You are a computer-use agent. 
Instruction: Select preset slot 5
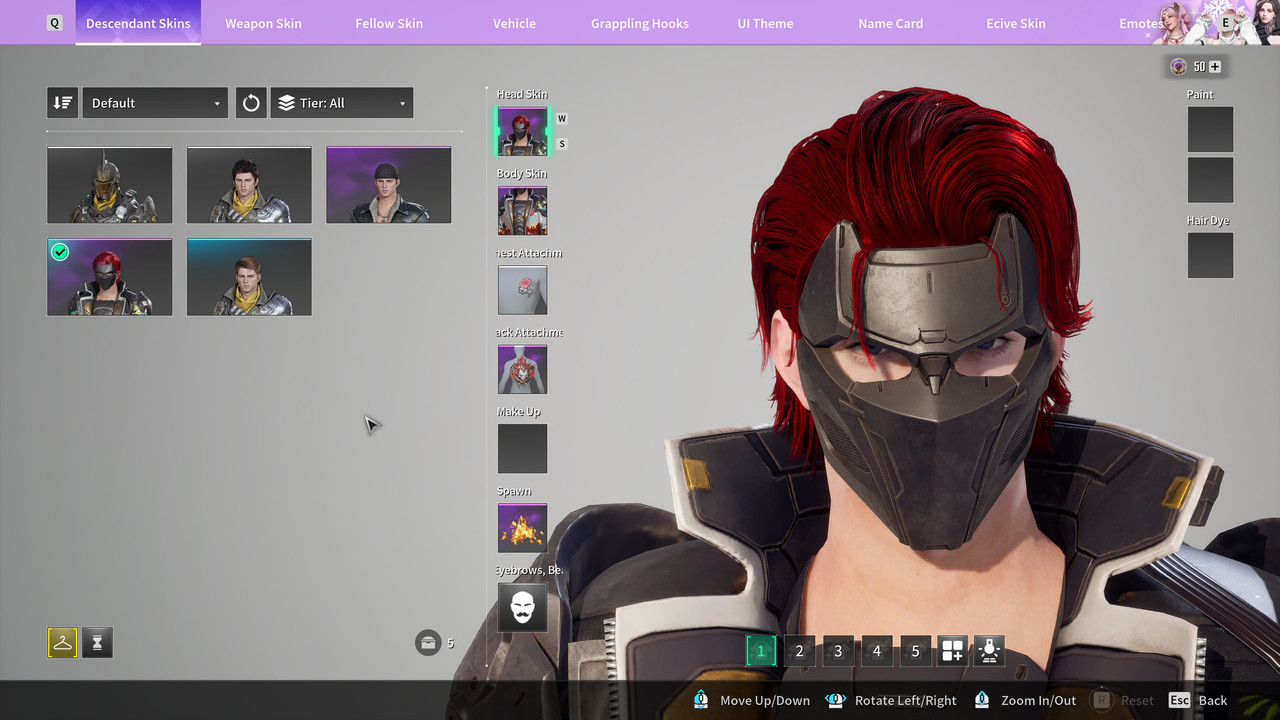coord(915,651)
